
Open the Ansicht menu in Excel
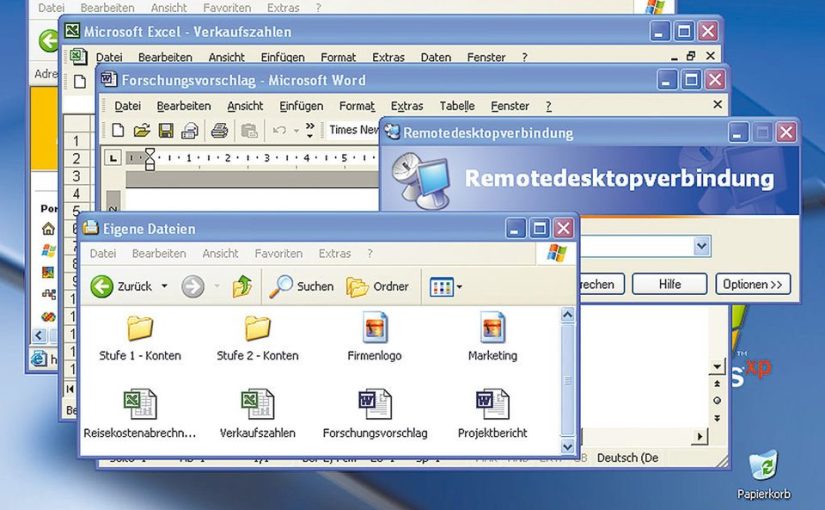tap(226, 57)
